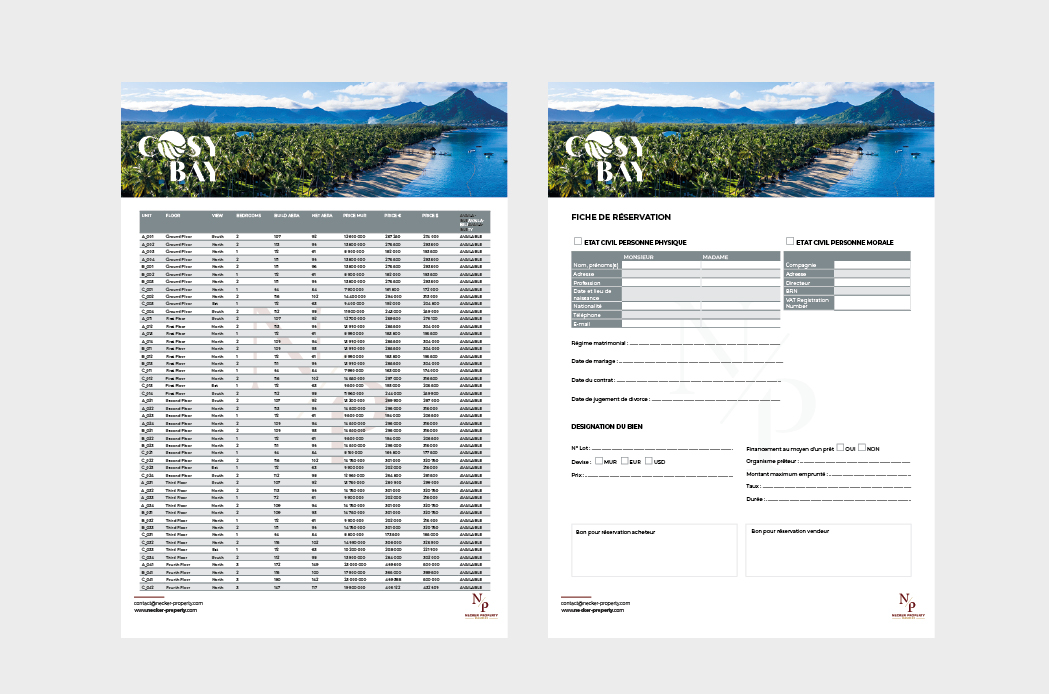The width and height of the screenshot is (1049, 694).
Task: Click the Téléphone field under Monsieur
Action: tap(661, 315)
